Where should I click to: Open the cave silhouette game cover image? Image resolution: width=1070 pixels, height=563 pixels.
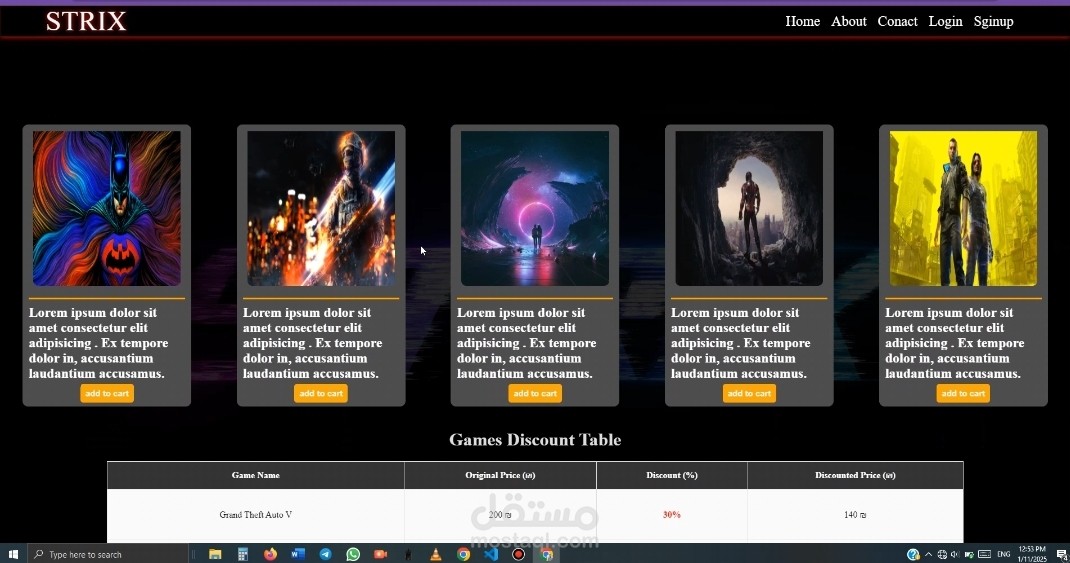749,208
